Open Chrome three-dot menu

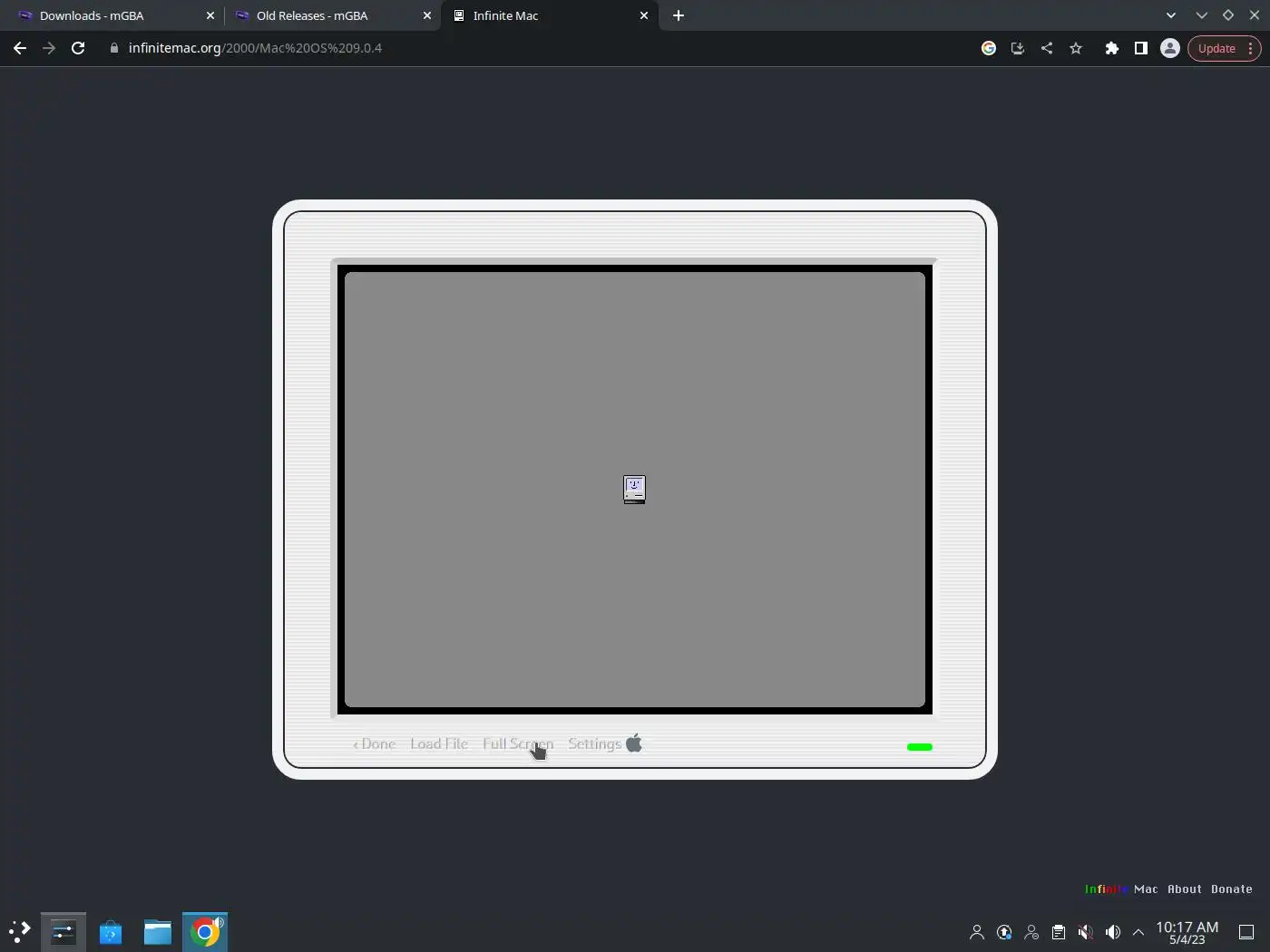pos(1251,48)
